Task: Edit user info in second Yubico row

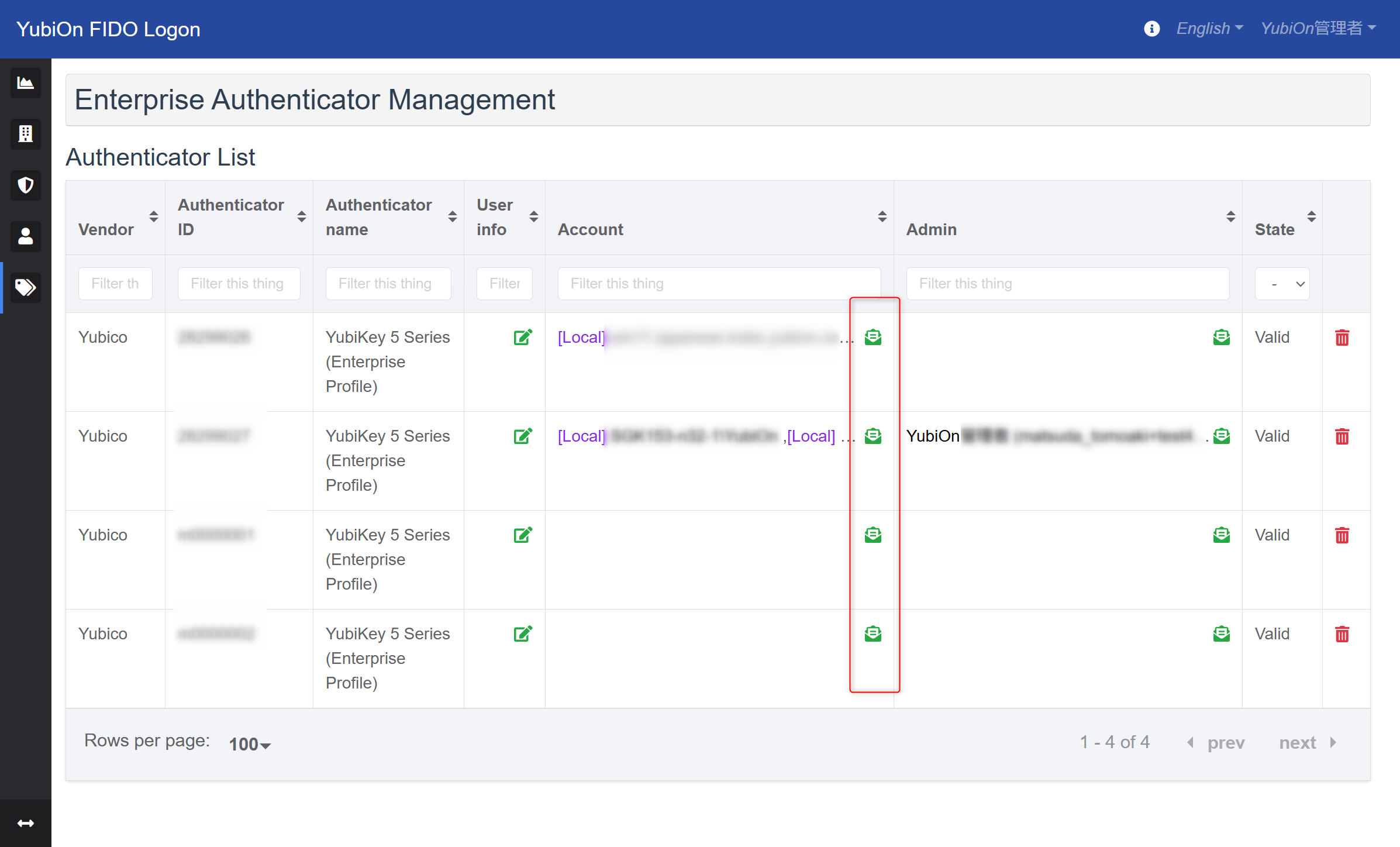Action: click(523, 436)
